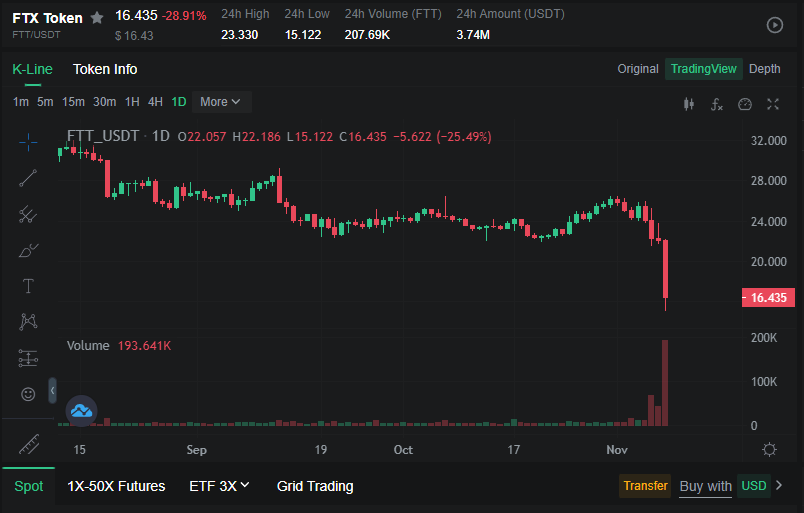
Task: Select the long position prediction tool
Action: point(28,358)
